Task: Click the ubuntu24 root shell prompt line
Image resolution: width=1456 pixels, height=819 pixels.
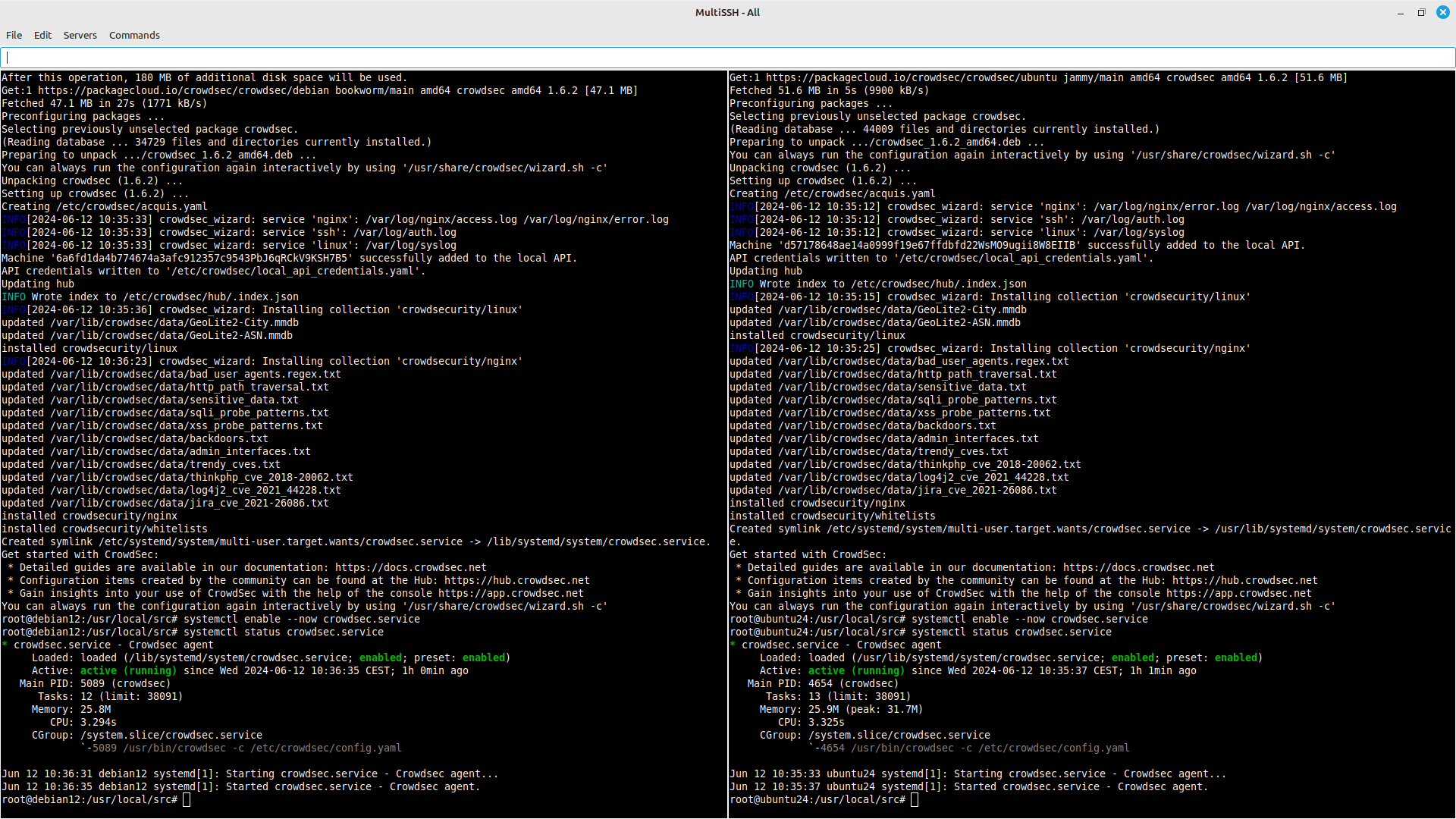Action: coord(824,799)
